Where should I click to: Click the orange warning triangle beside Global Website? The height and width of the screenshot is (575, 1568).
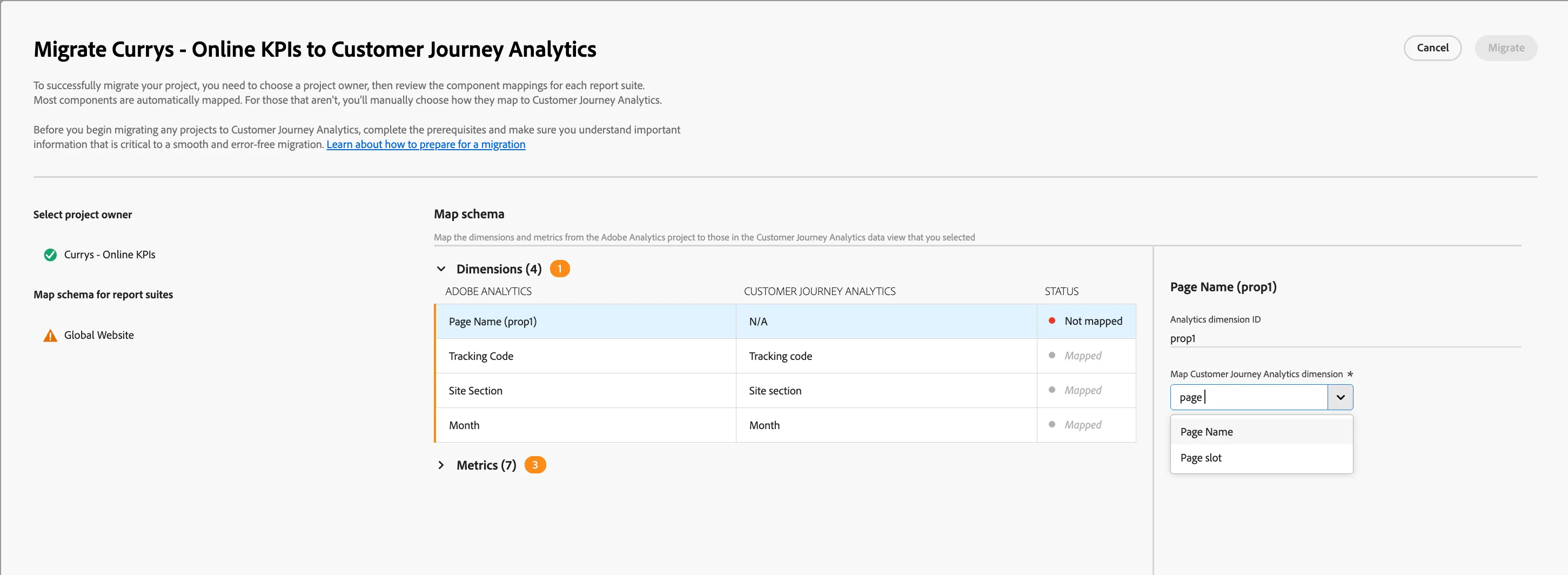tap(51, 336)
